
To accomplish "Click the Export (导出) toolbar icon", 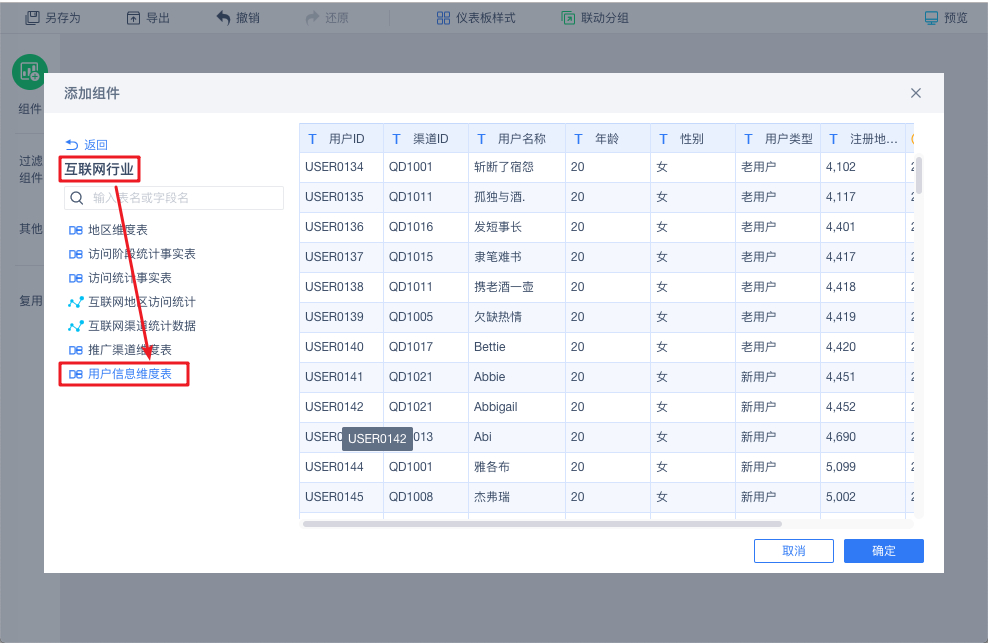I will (x=133, y=18).
